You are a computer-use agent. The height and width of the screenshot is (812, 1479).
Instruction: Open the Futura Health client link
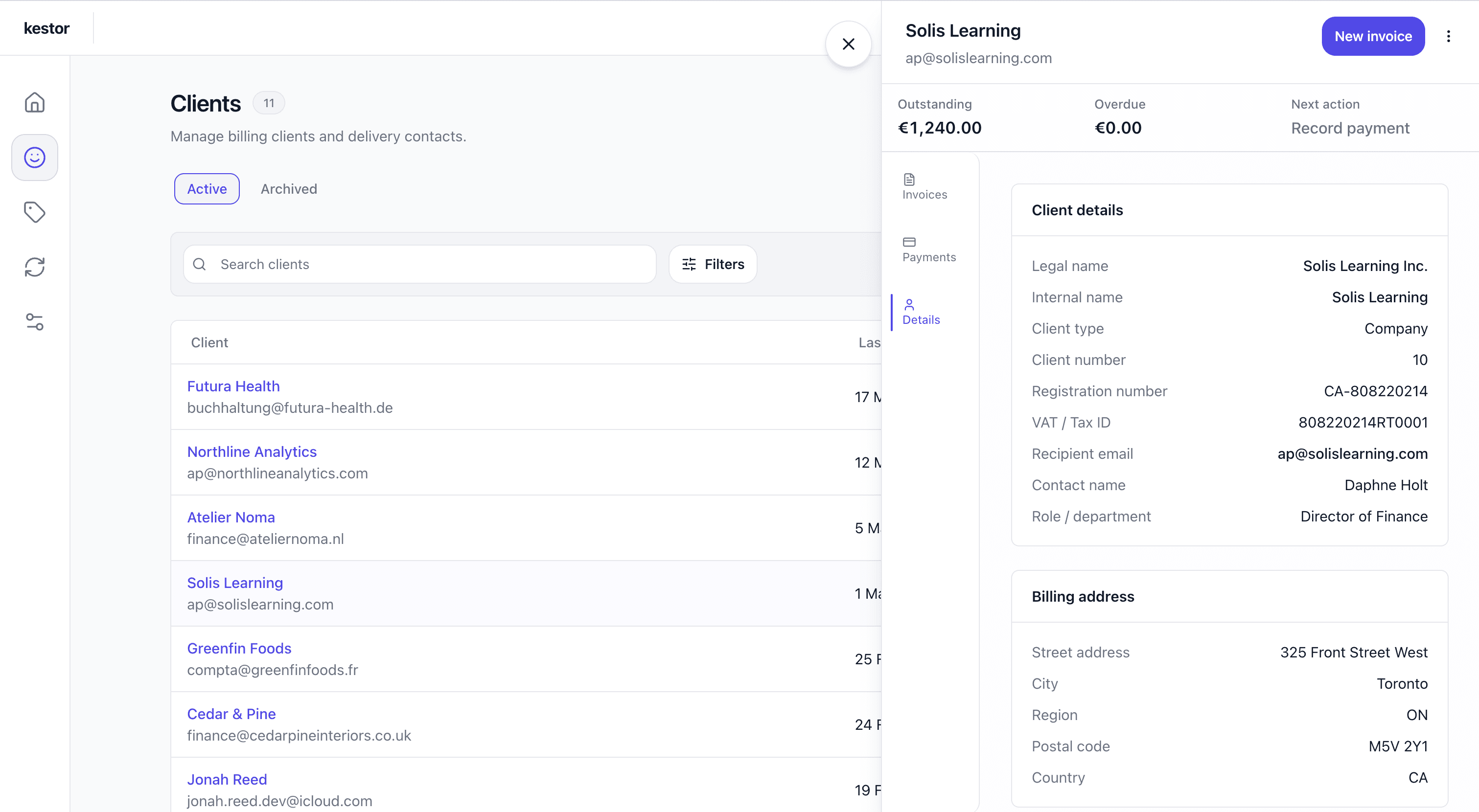(x=233, y=386)
